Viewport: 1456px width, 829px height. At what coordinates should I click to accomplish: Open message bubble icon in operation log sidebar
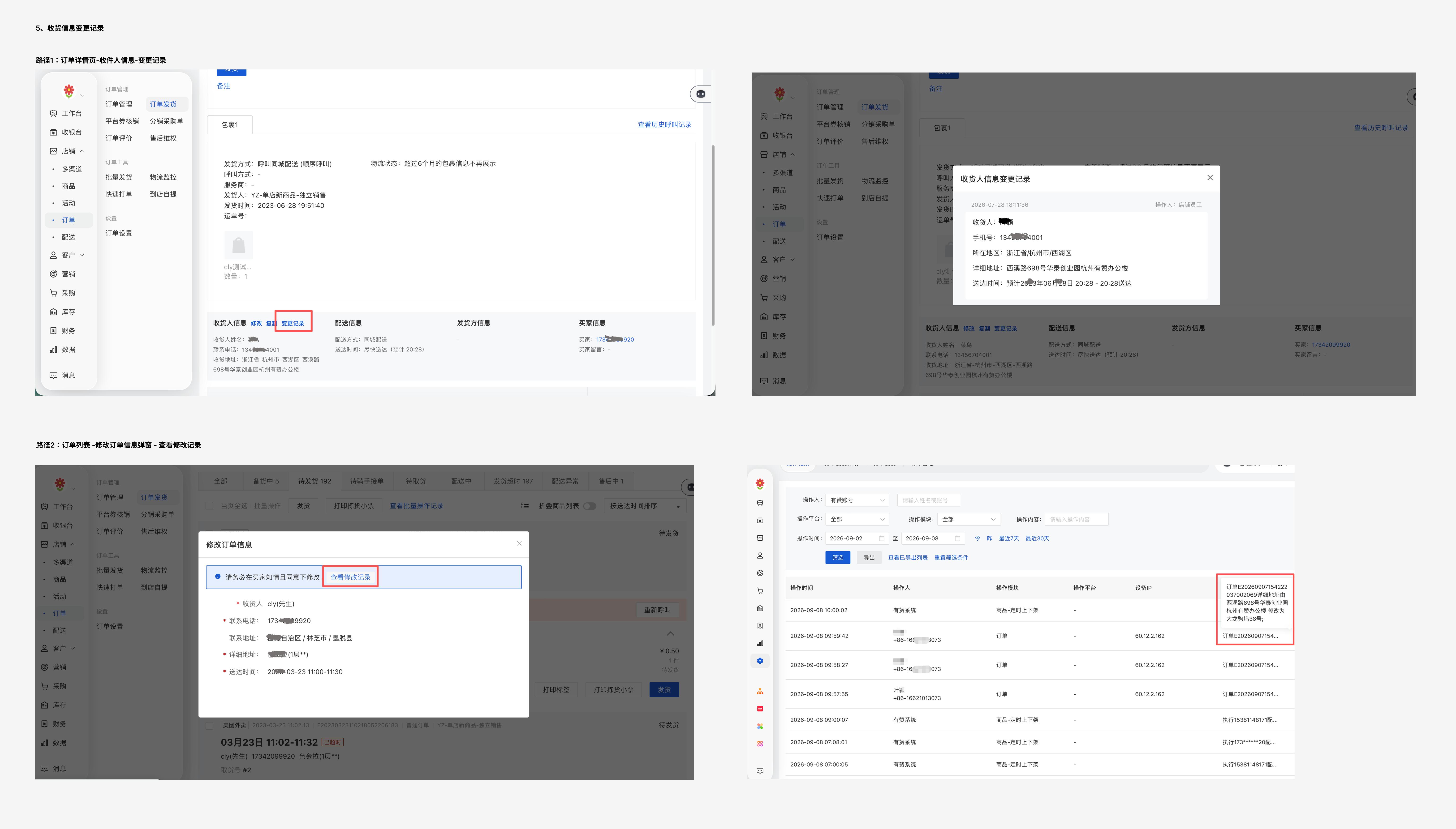[760, 771]
